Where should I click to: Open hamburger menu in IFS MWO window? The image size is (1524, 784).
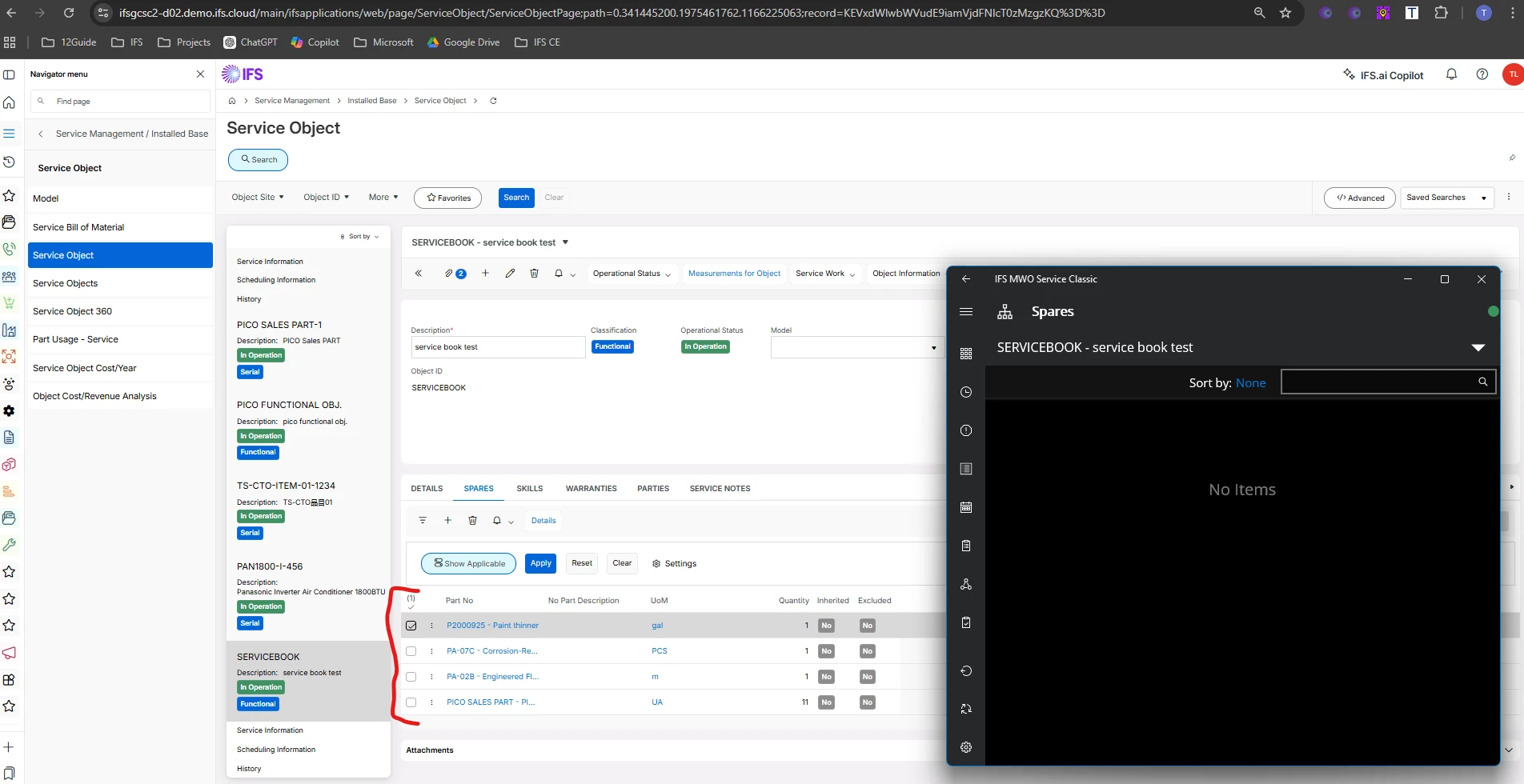966,312
